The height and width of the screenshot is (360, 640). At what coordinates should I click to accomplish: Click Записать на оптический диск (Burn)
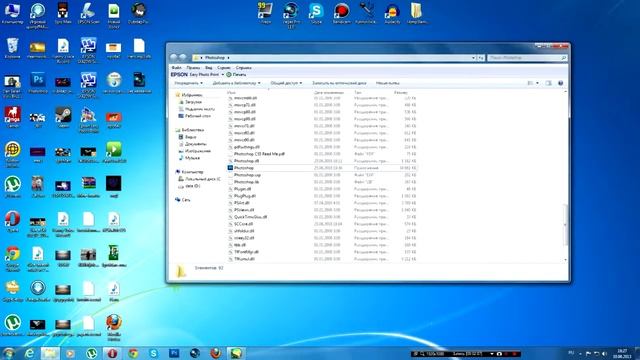coord(339,83)
